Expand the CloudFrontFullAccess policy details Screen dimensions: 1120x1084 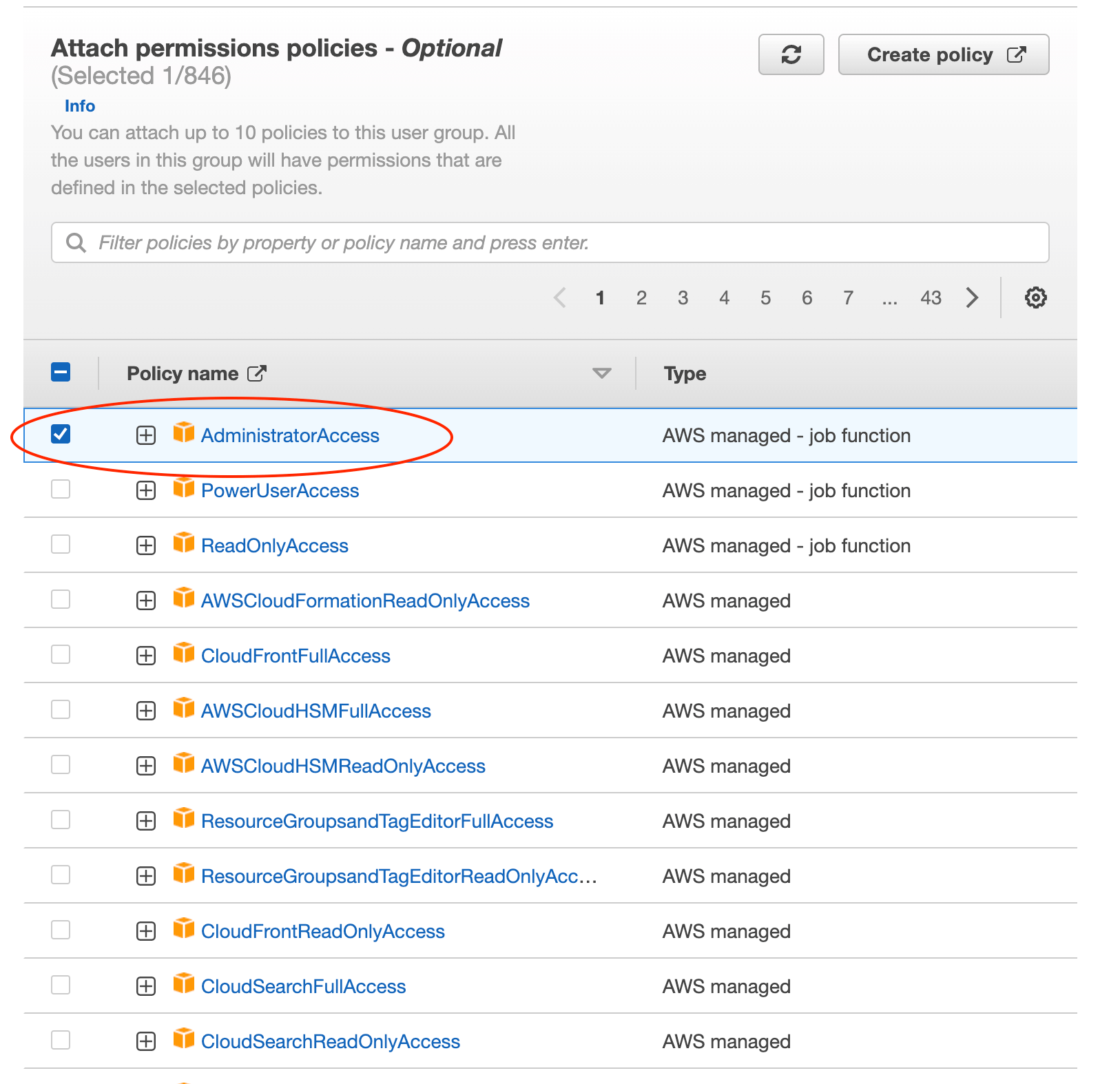click(x=146, y=656)
